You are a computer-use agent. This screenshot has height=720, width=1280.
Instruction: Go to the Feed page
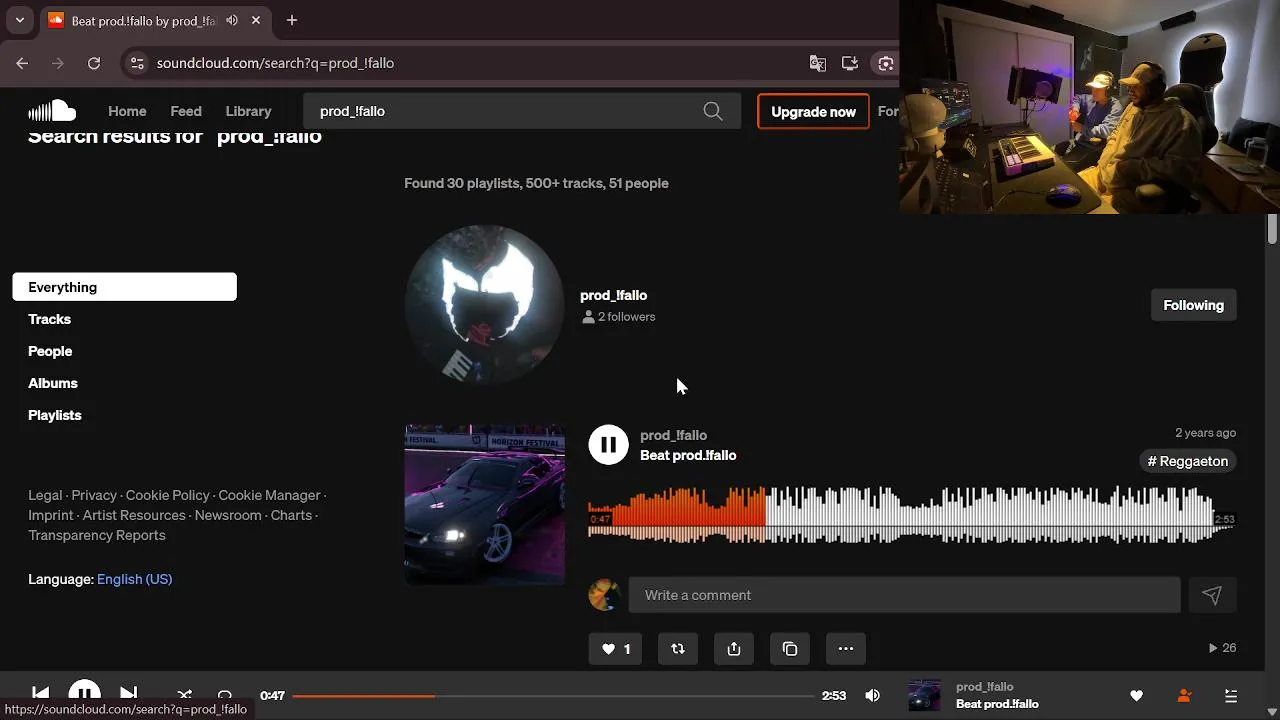tap(186, 111)
